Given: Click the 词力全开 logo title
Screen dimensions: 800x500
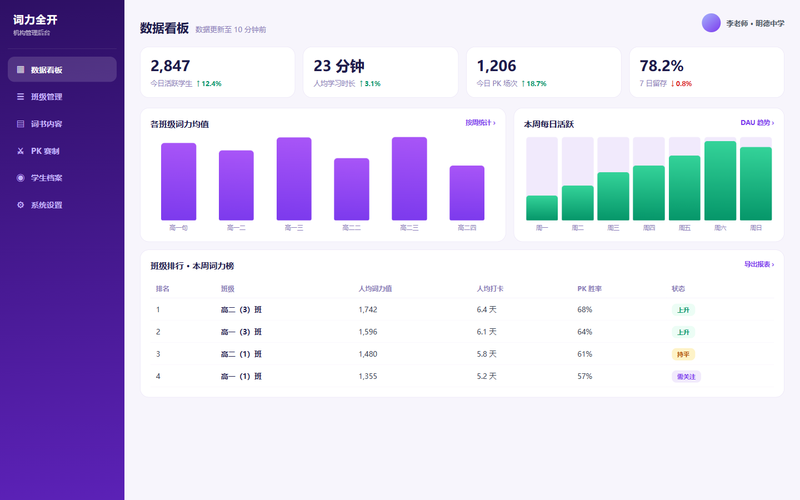Looking at the screenshot, I should click(x=35, y=20).
